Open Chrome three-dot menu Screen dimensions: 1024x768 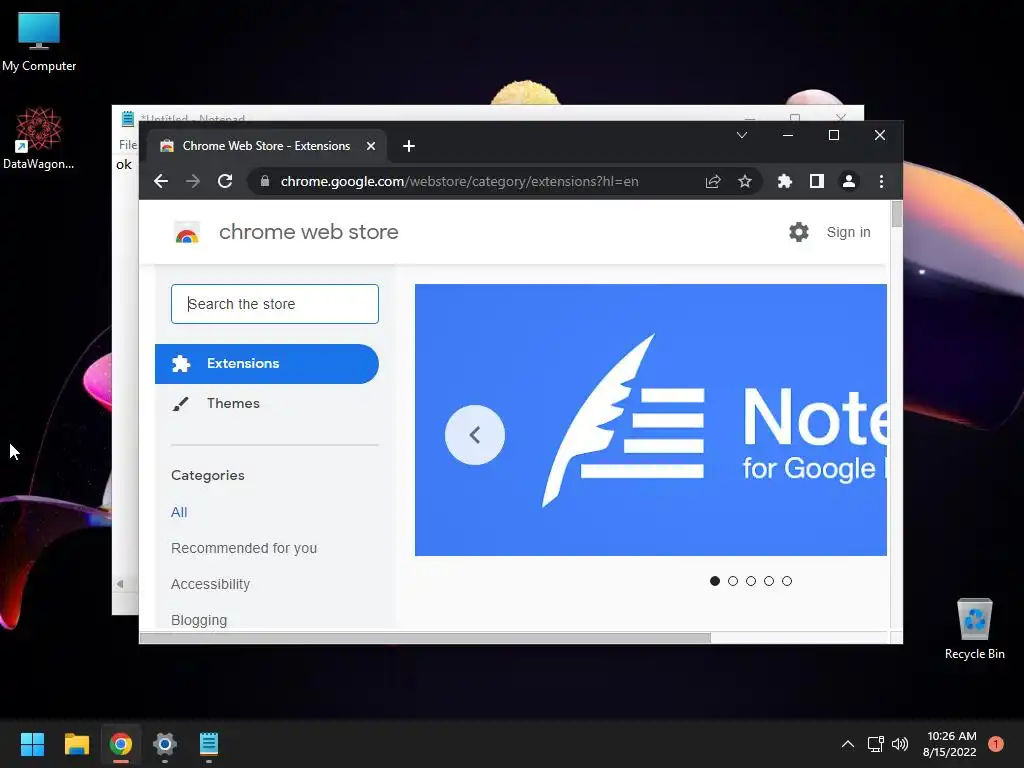(x=881, y=182)
